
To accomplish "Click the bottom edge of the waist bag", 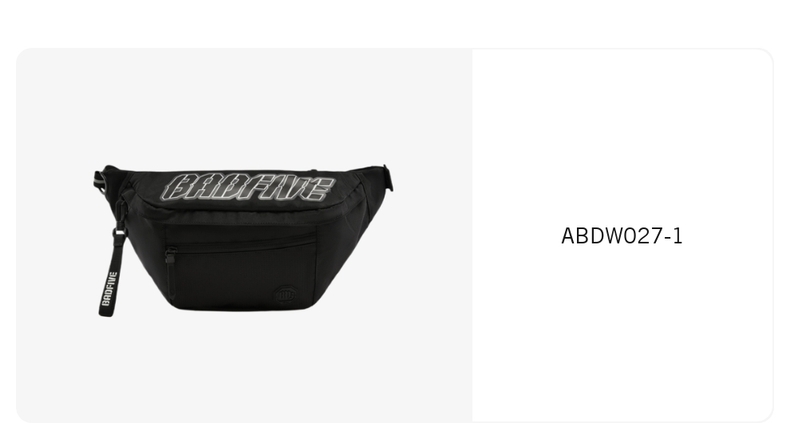I will [x=242, y=306].
